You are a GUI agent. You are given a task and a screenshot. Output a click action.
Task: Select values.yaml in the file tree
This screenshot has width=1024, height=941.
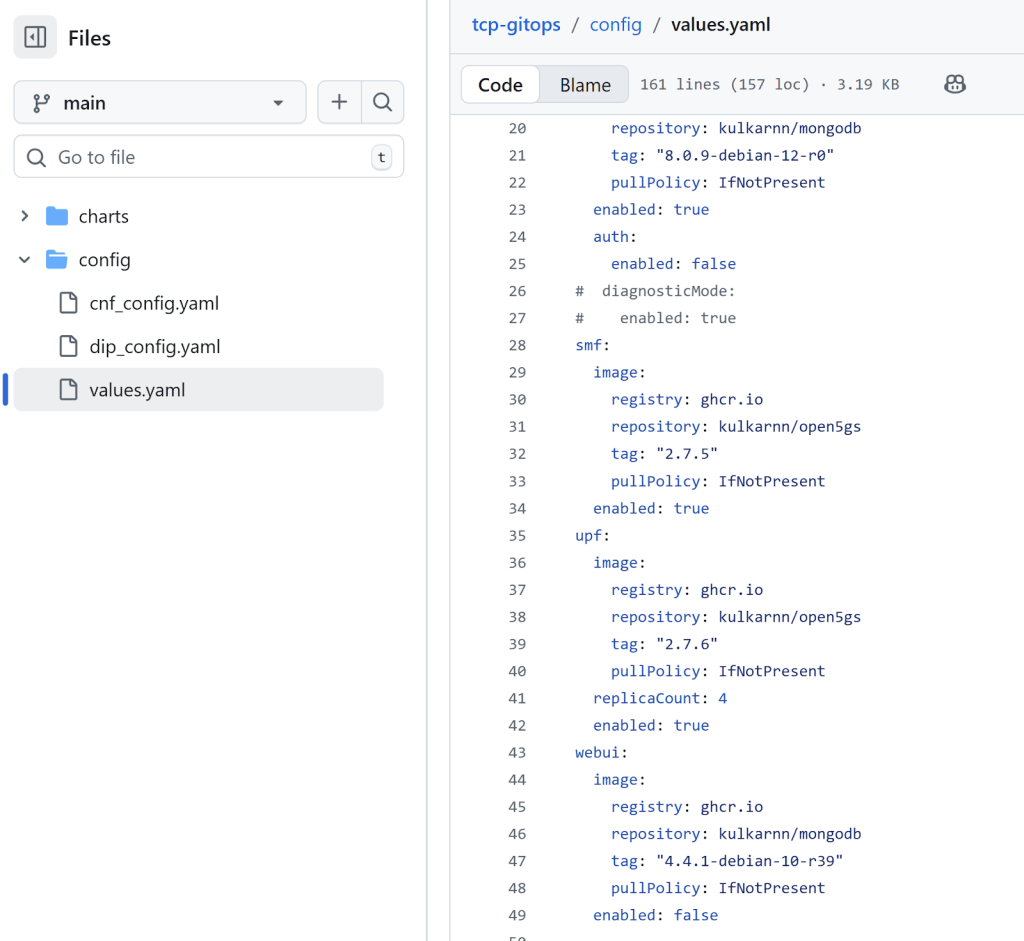click(x=137, y=390)
